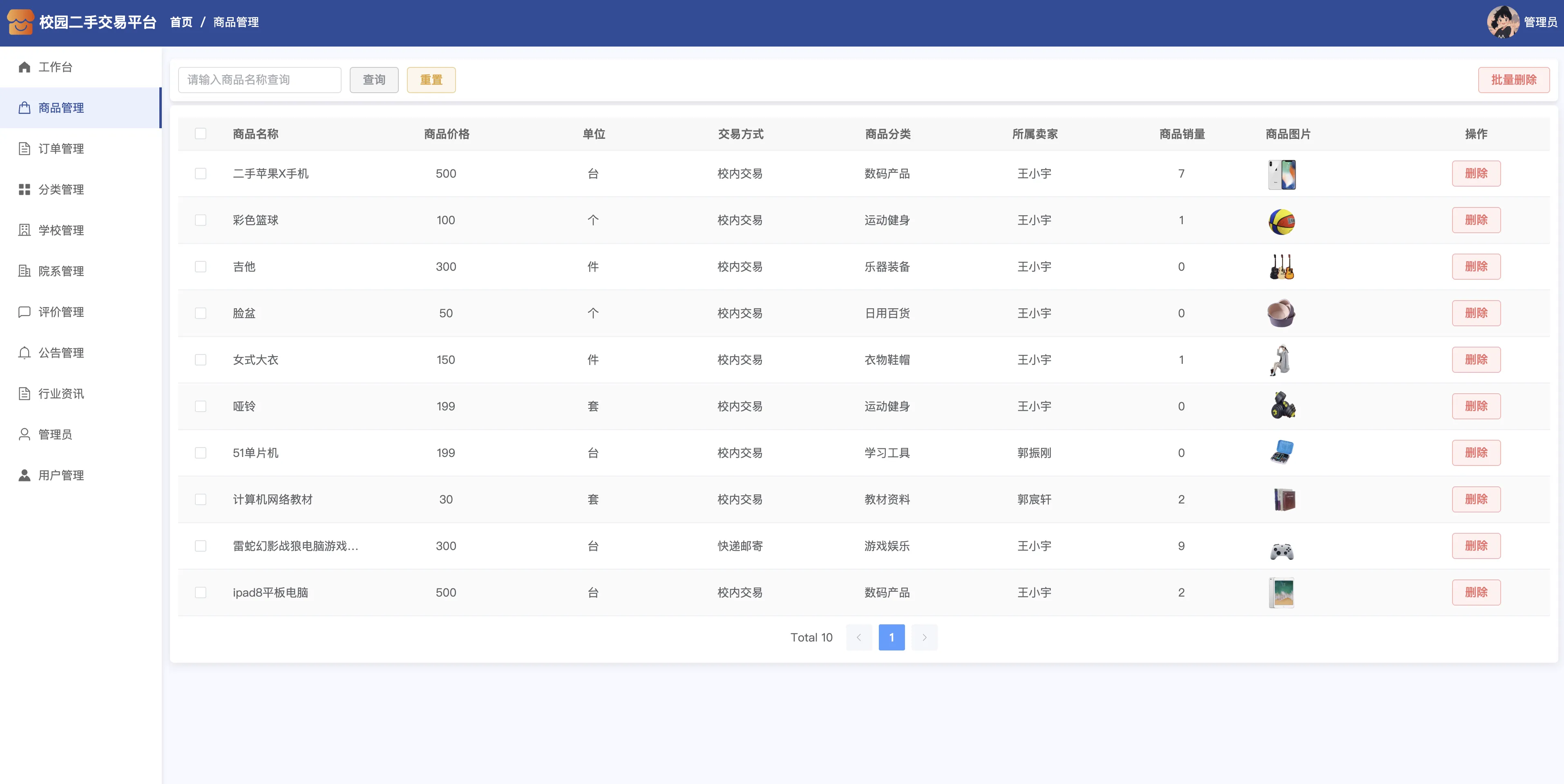Click the 批量删除 button
The image size is (1564, 784).
click(1513, 80)
